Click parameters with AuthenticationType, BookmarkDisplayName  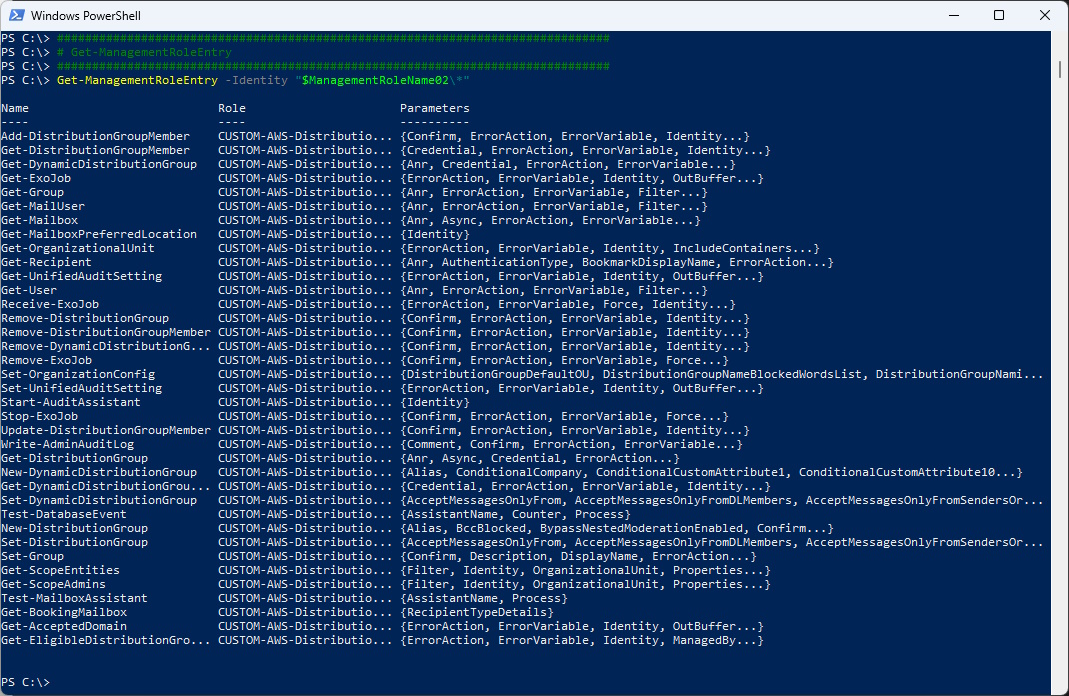616,262
